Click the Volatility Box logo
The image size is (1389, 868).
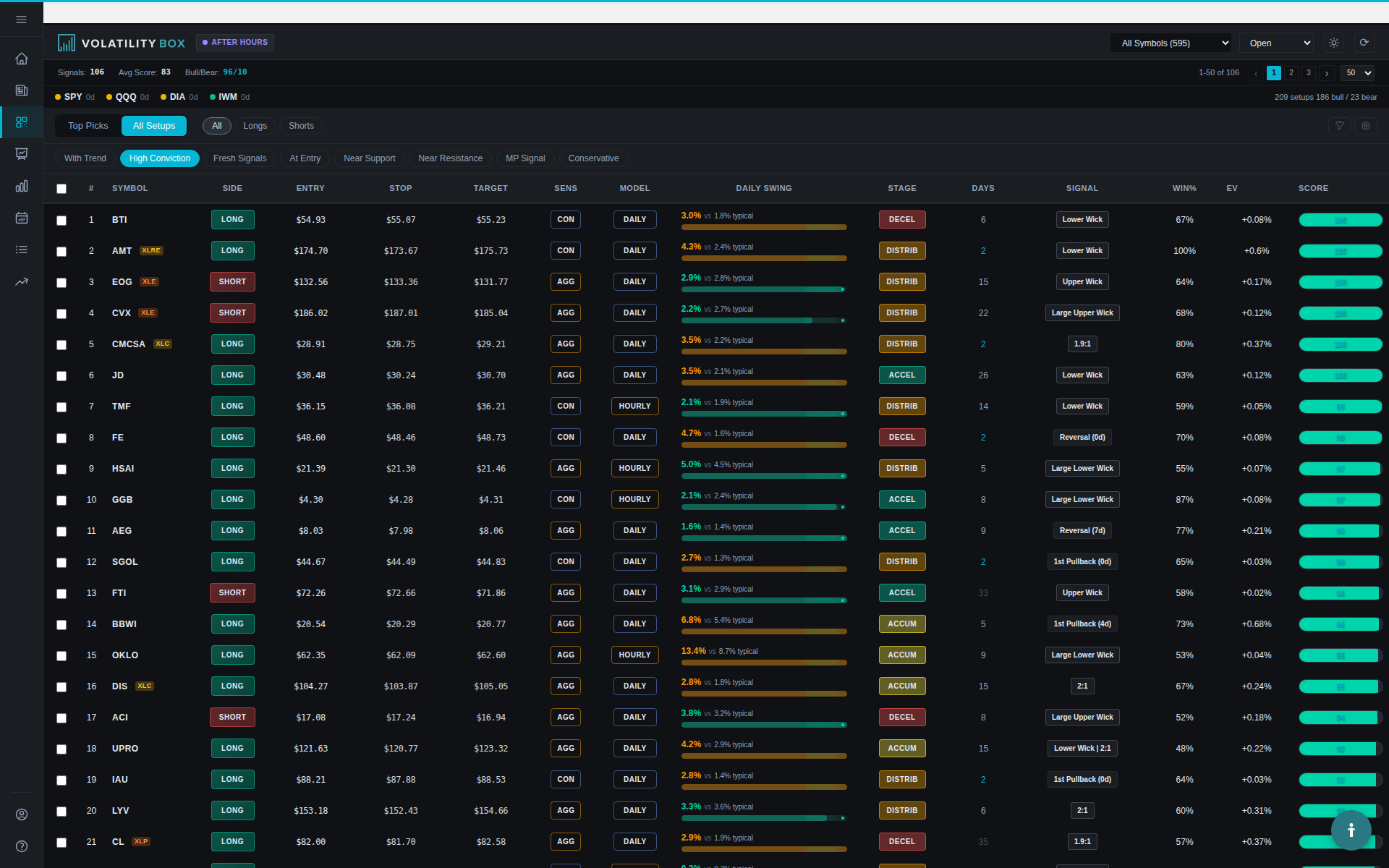coord(122,43)
